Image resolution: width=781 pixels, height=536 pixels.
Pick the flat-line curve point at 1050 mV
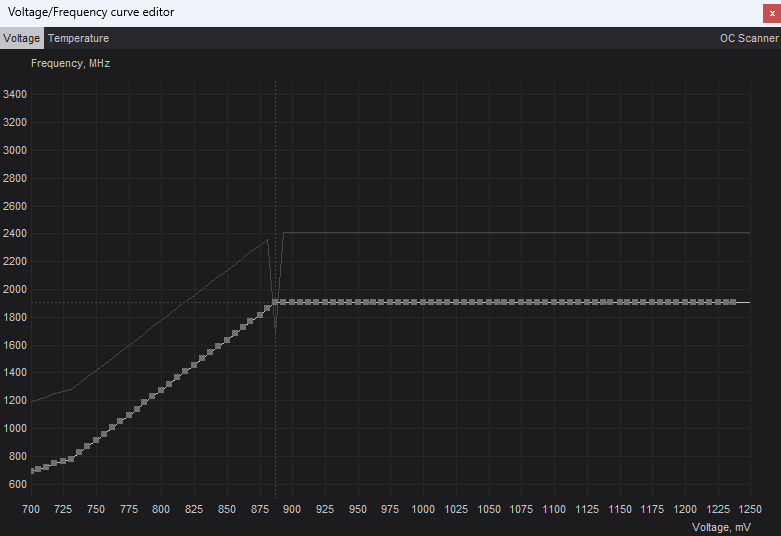click(x=488, y=302)
